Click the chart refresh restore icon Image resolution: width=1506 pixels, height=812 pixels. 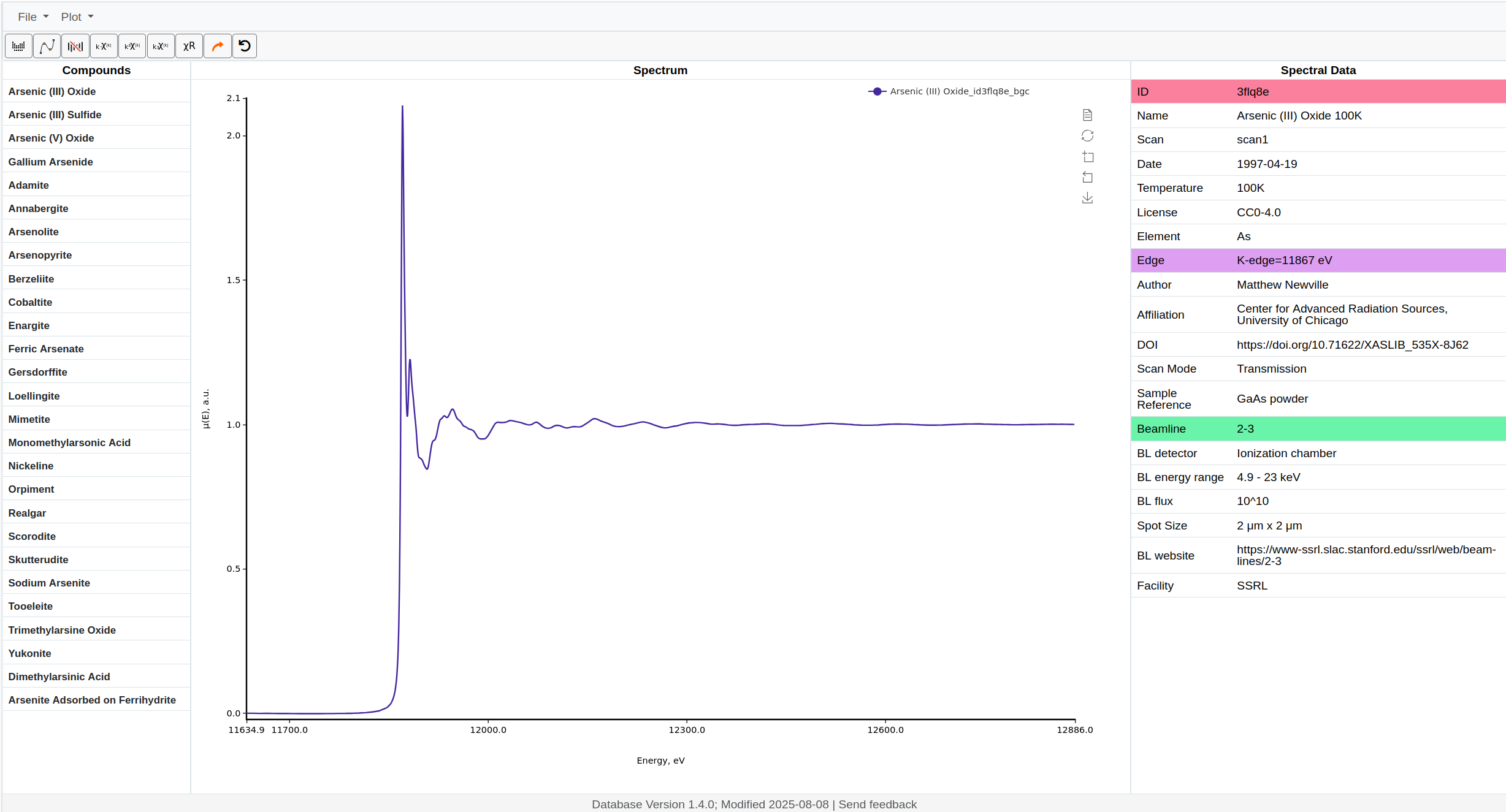(x=1087, y=135)
